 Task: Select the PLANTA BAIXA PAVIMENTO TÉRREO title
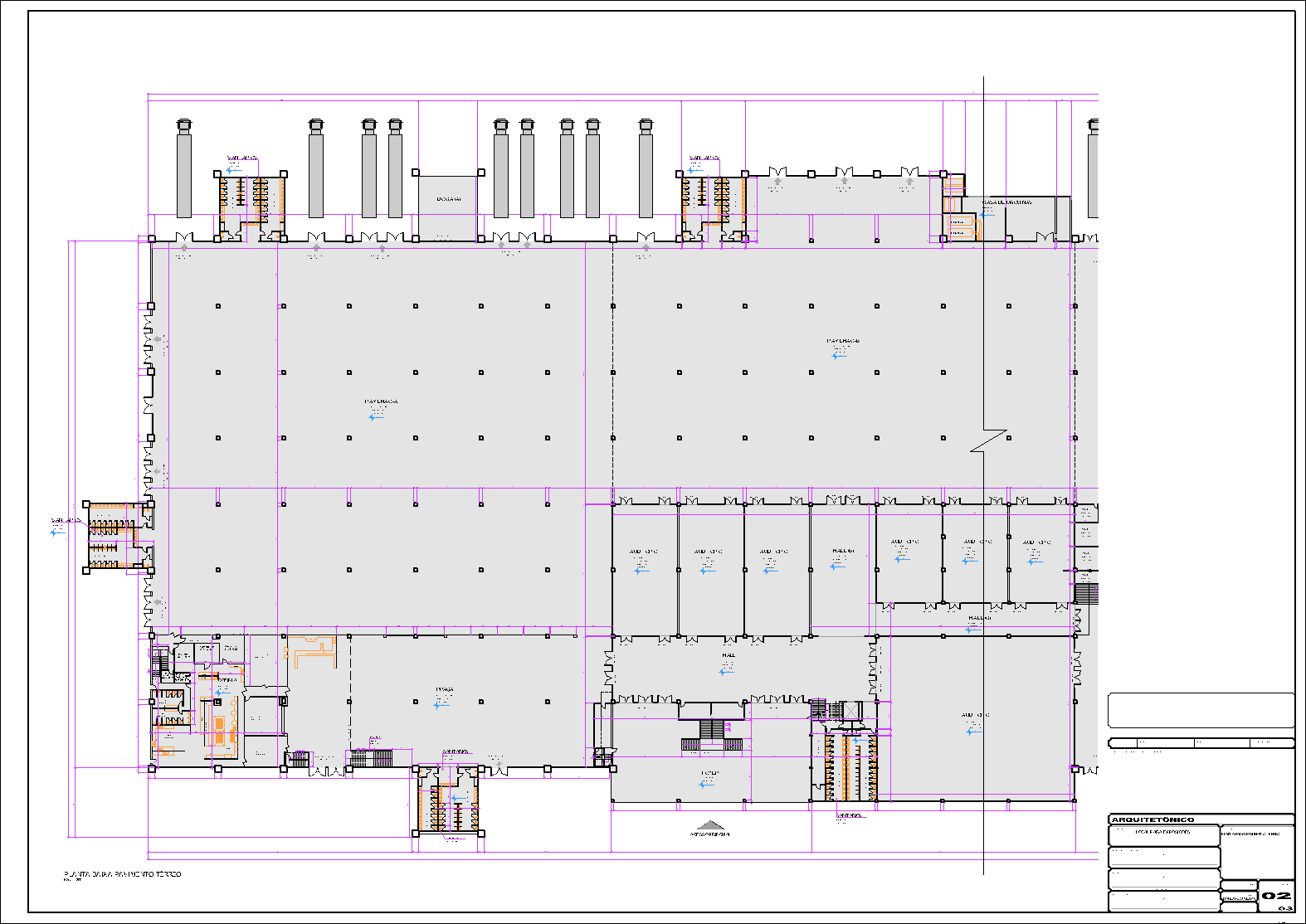pyautogui.click(x=122, y=874)
